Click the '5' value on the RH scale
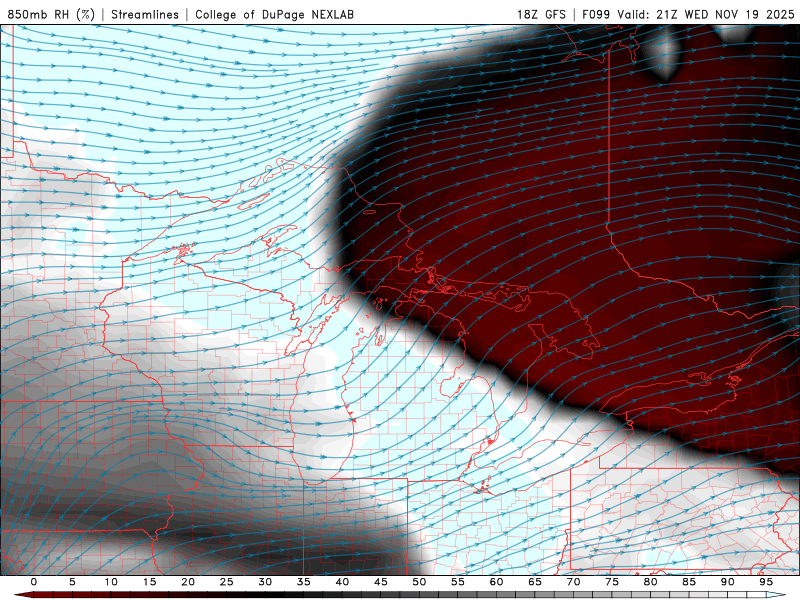This screenshot has height=600, width=800. pos(72,582)
